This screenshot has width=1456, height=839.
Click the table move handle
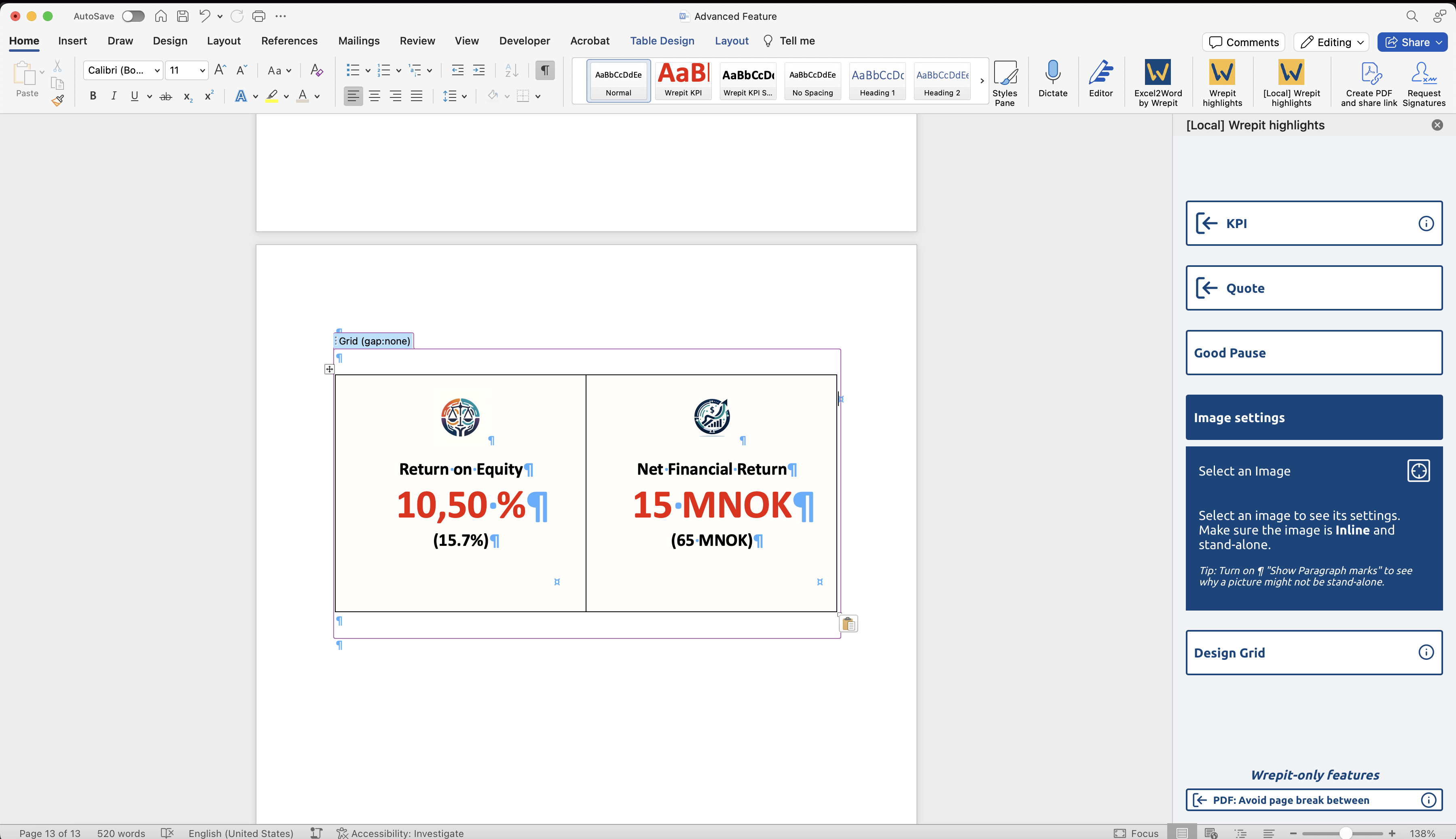coord(329,369)
